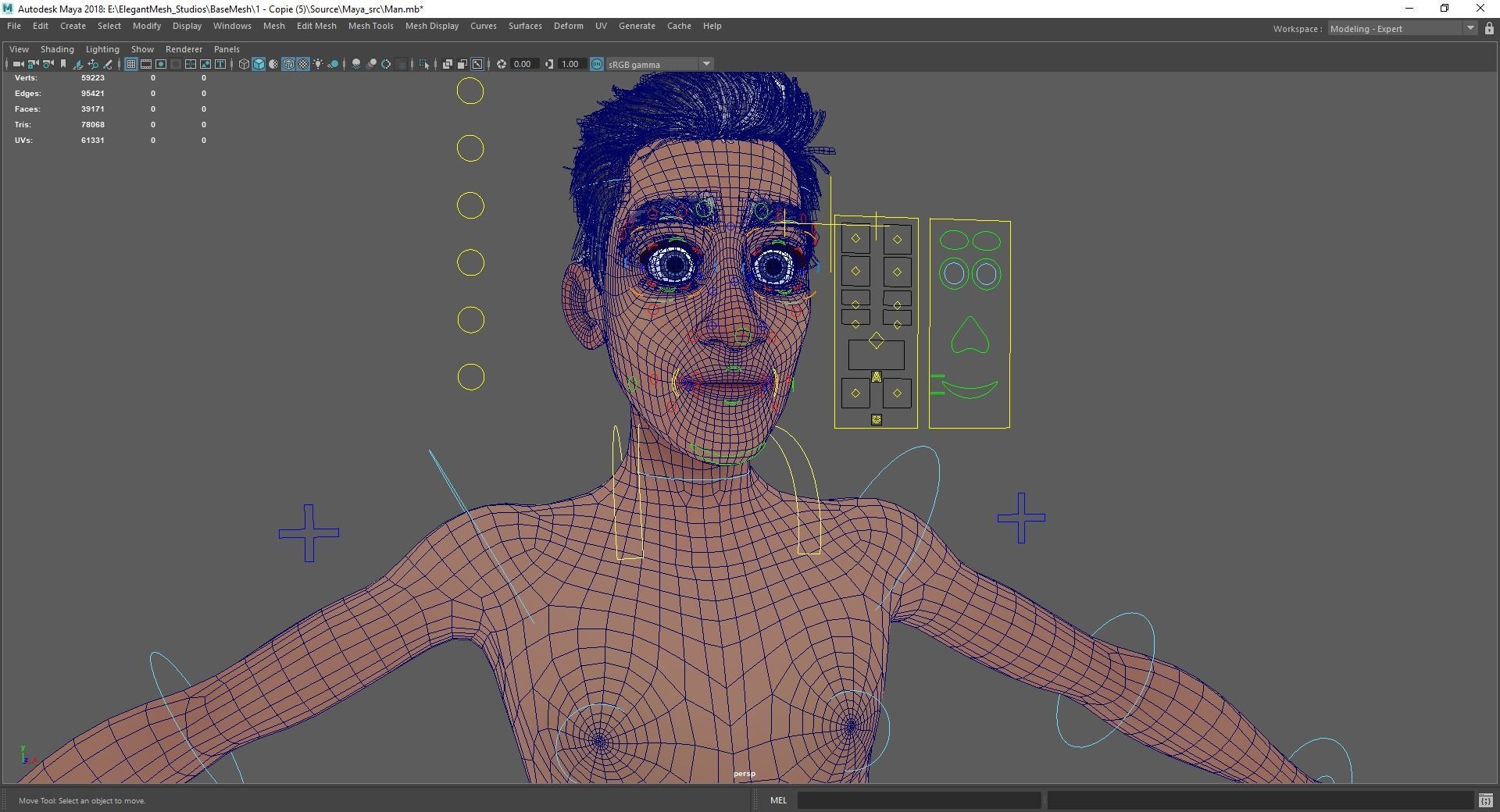The width and height of the screenshot is (1500, 812).
Task: Click the Multisample Anti-aliasing icon
Action: point(386,64)
